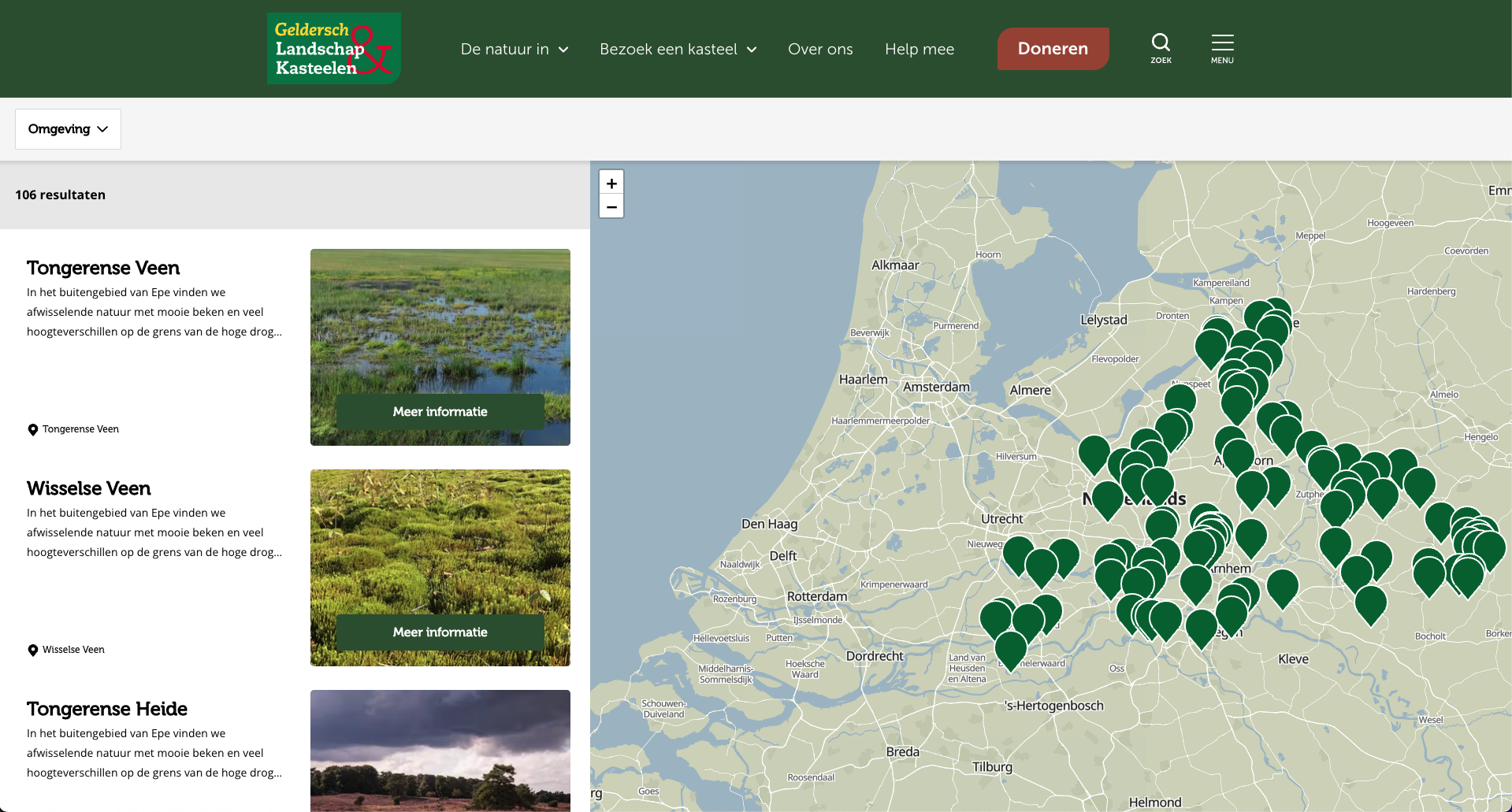Open the Wisselse Veen heading
The image size is (1512, 812).
(89, 488)
